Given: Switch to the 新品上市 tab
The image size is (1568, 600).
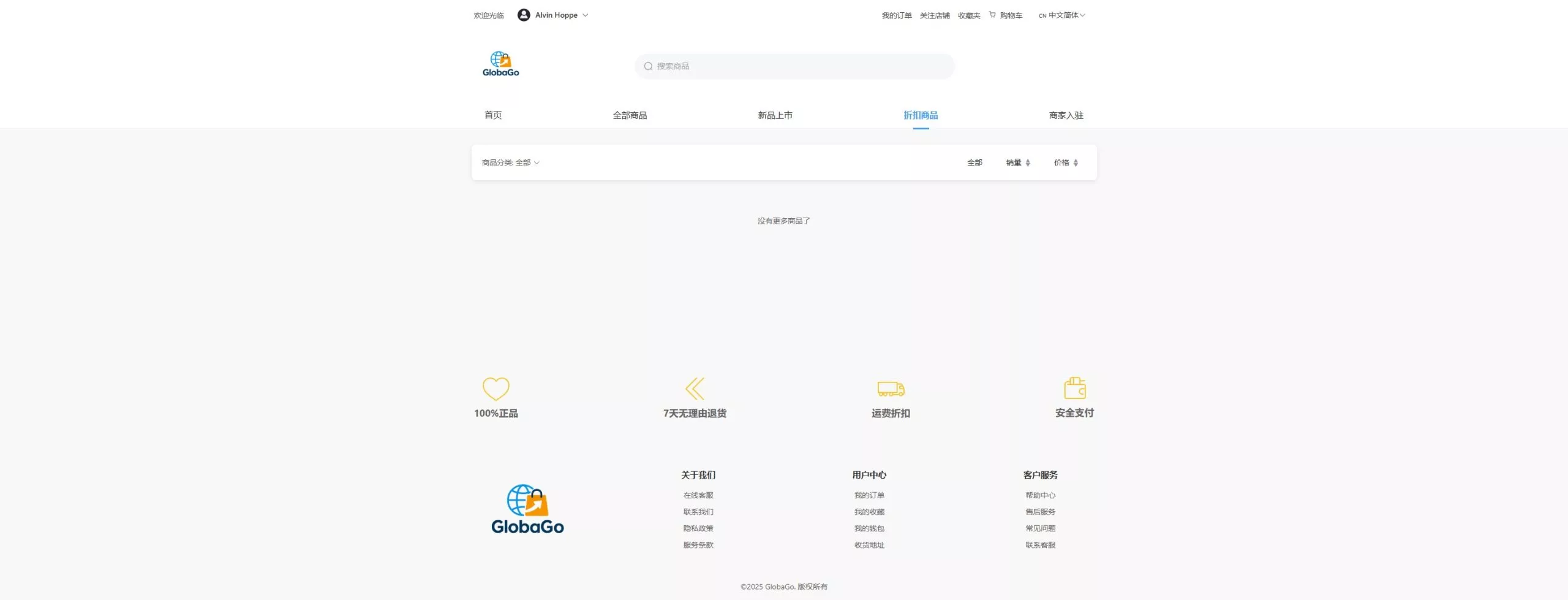Looking at the screenshot, I should click(775, 115).
